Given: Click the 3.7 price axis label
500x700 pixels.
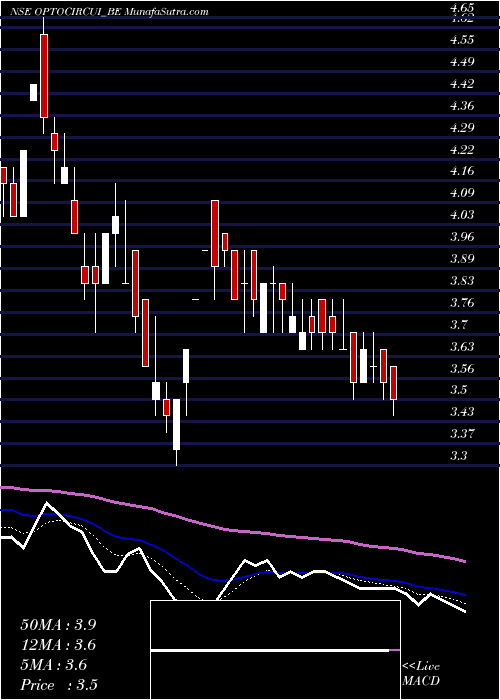Looking at the screenshot, I should click(x=458, y=324).
